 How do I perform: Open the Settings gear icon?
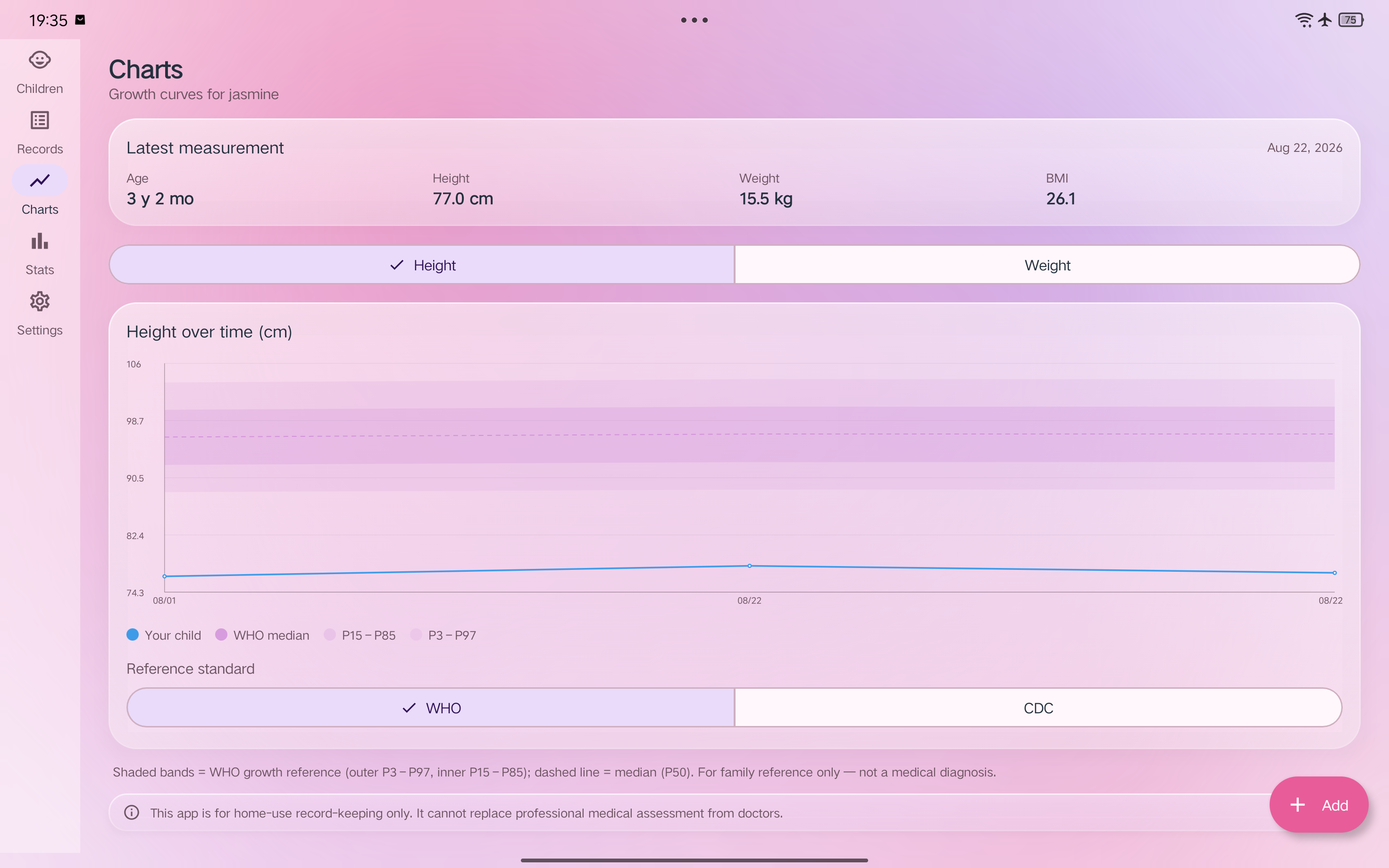coord(40,301)
